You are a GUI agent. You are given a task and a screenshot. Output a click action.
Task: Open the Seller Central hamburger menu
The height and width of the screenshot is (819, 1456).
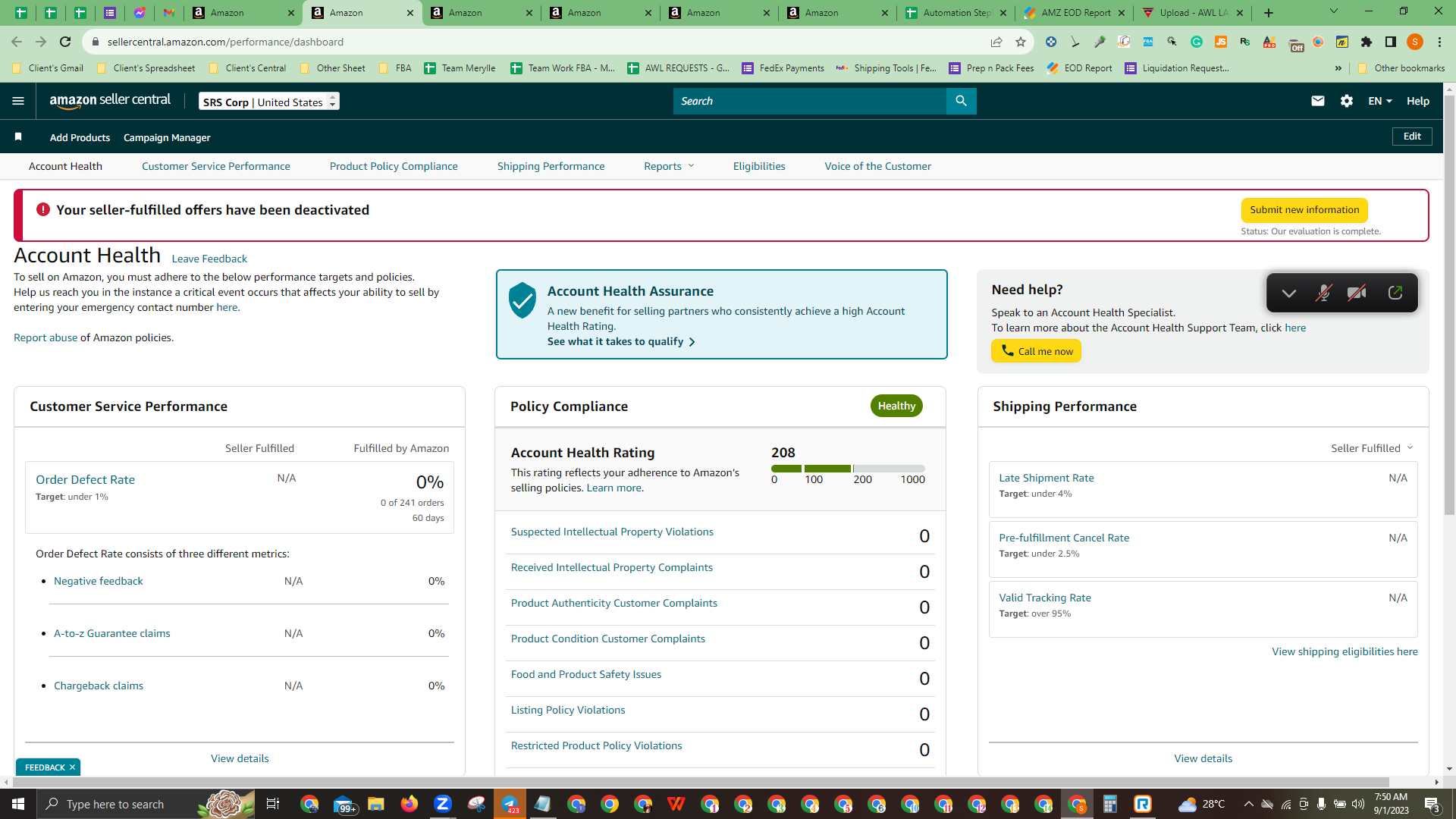point(18,101)
